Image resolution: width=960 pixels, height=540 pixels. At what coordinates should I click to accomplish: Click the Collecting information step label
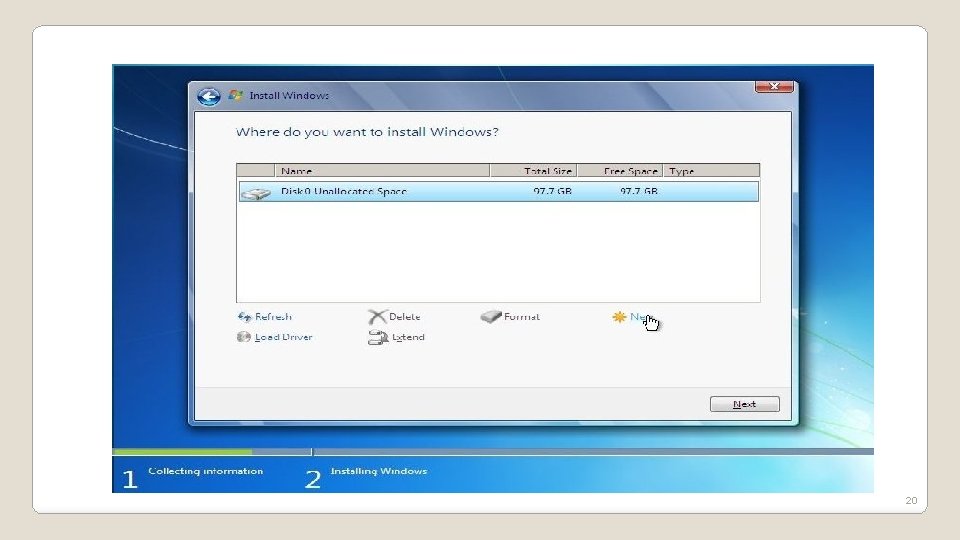click(206, 471)
